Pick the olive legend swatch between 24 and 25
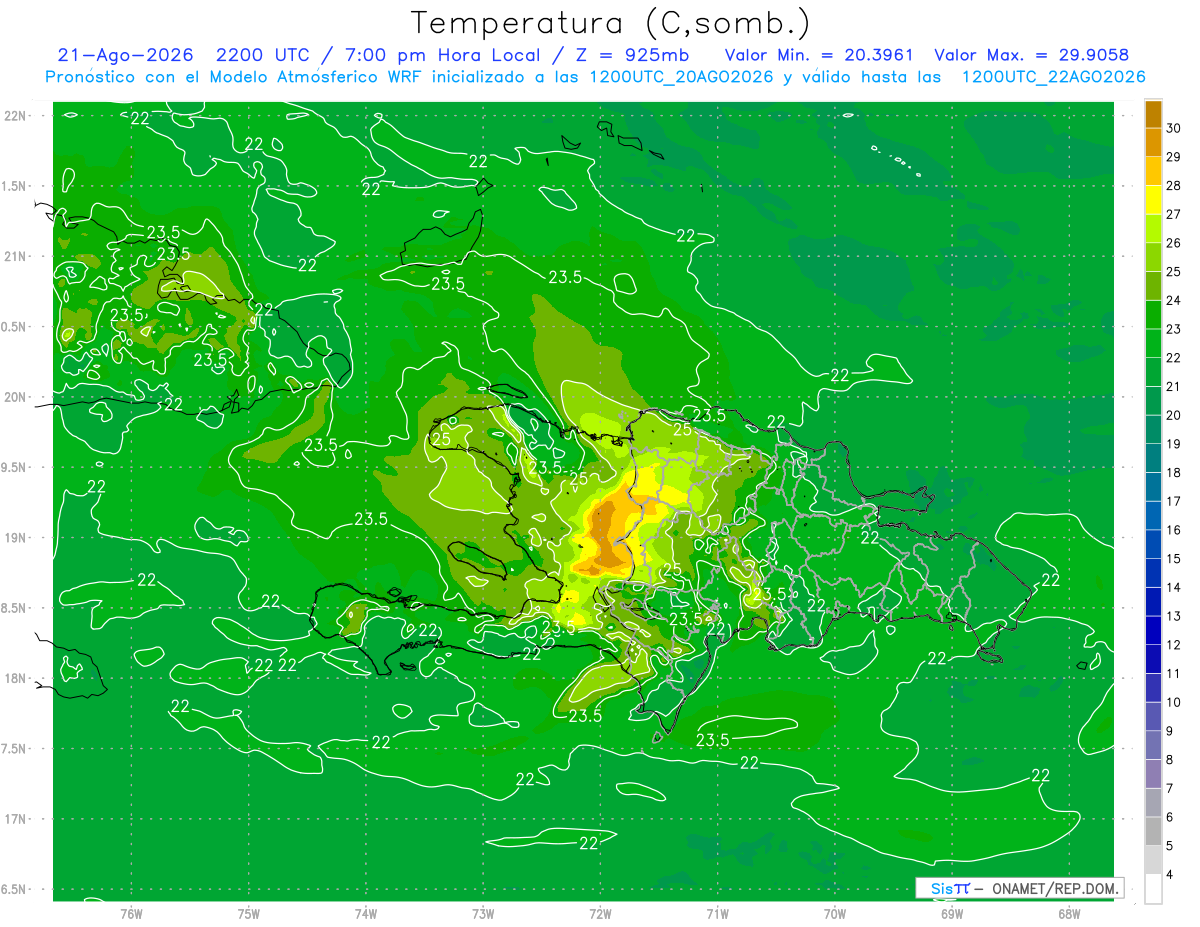Image resolution: width=1200 pixels, height=927 pixels. [x=1153, y=286]
